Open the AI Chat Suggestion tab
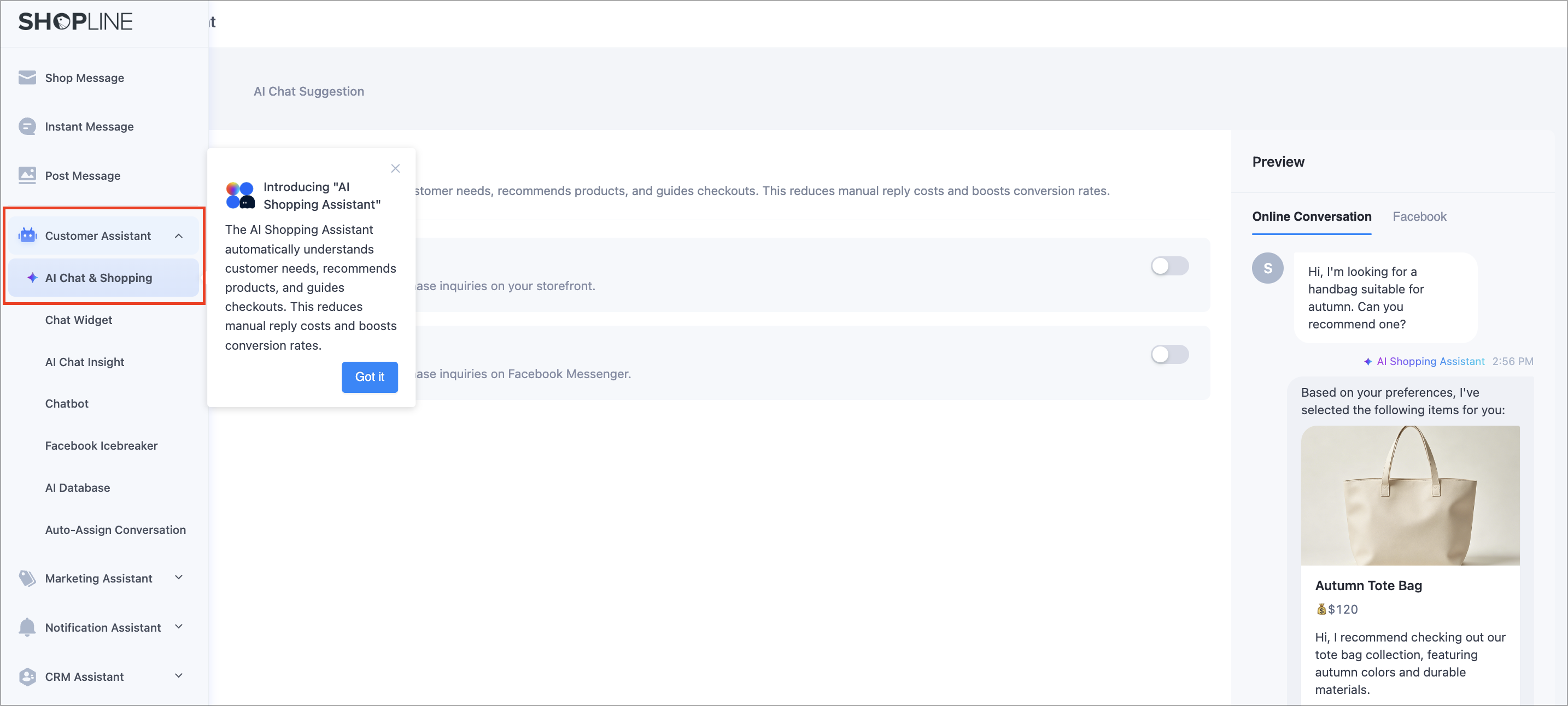This screenshot has width=1568, height=706. click(308, 91)
